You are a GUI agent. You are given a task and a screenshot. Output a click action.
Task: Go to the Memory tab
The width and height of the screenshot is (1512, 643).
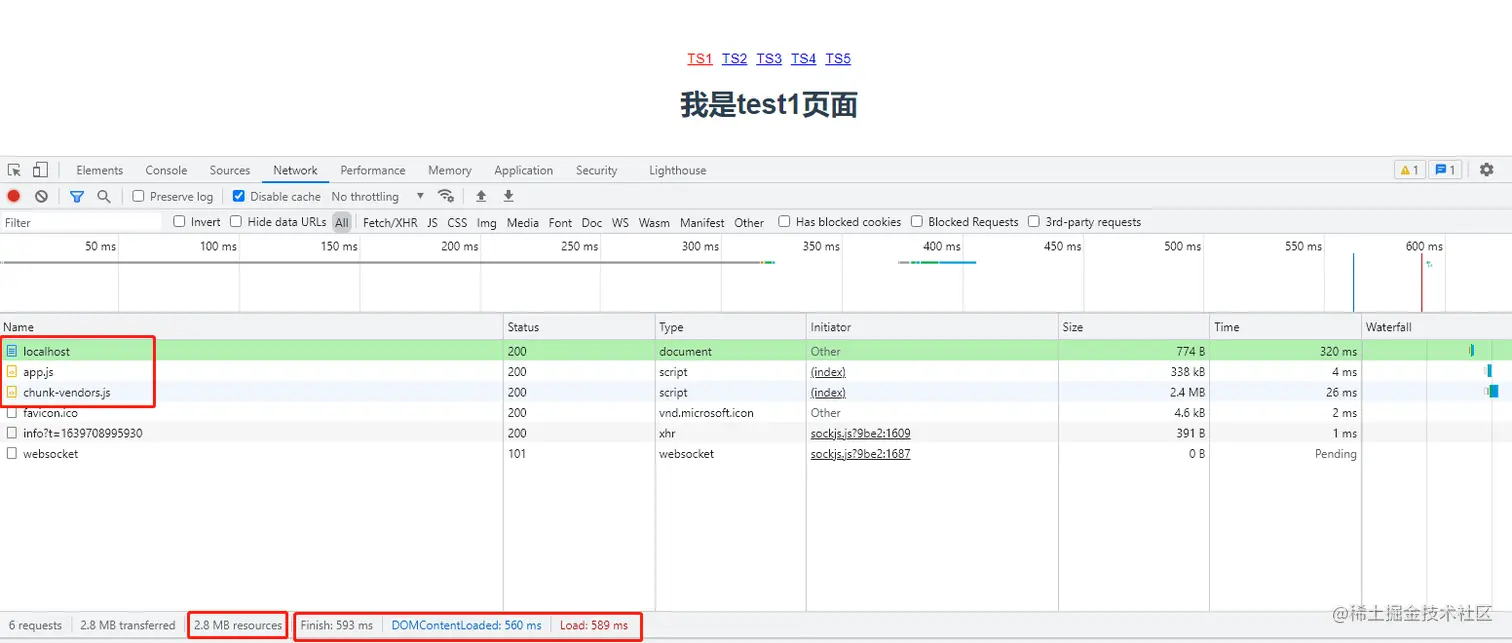pyautogui.click(x=450, y=170)
